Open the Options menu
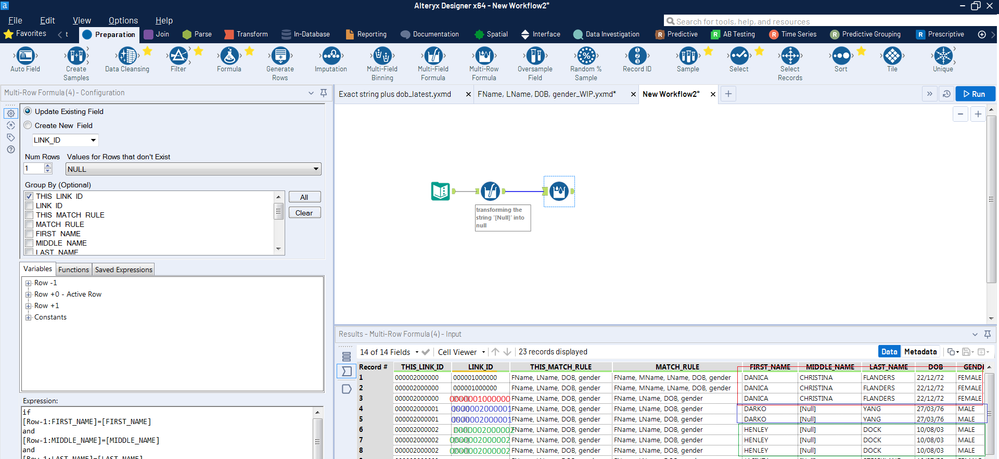The height and width of the screenshot is (459, 999). point(123,20)
